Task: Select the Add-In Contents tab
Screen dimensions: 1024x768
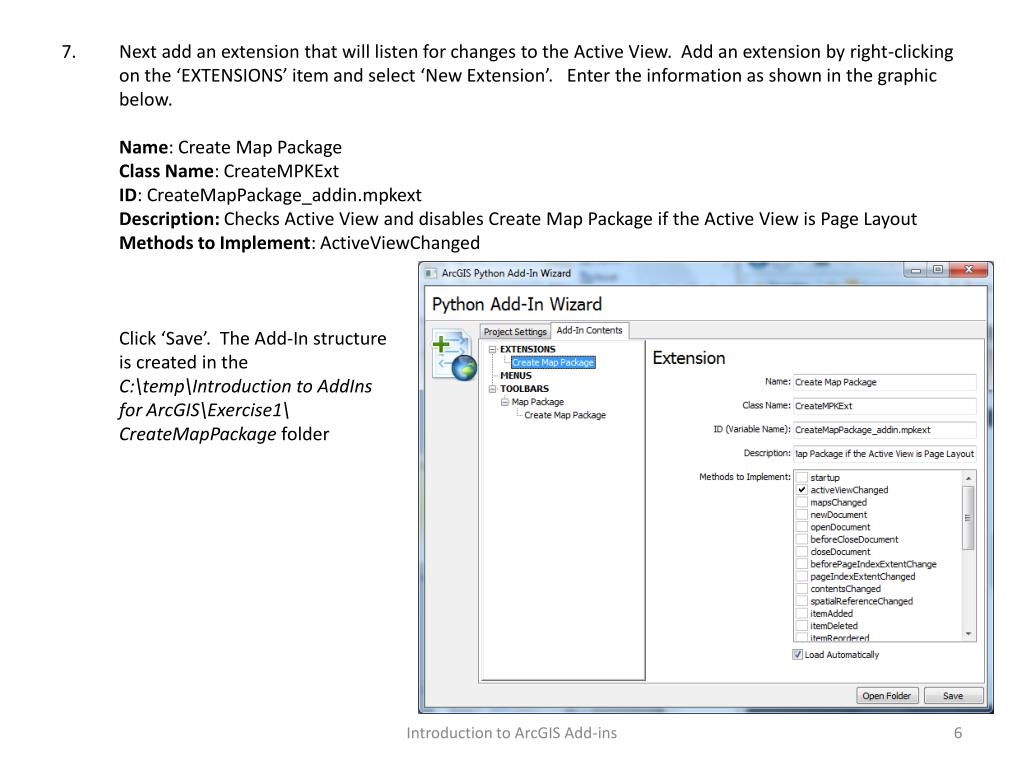Action: 589,330
